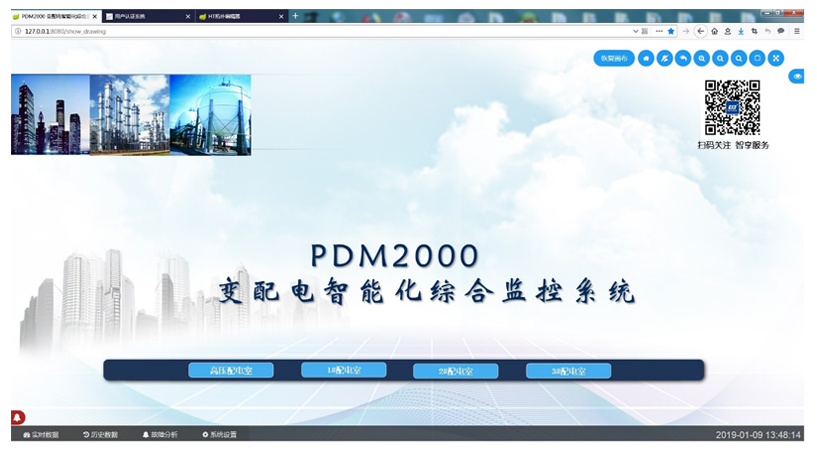Click the first magnifier zoom icon
This screenshot has width=817, height=450.
point(702,58)
